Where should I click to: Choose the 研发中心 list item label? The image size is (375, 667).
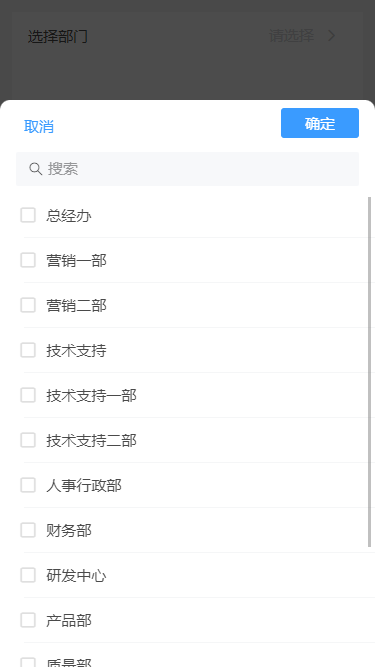(x=77, y=576)
